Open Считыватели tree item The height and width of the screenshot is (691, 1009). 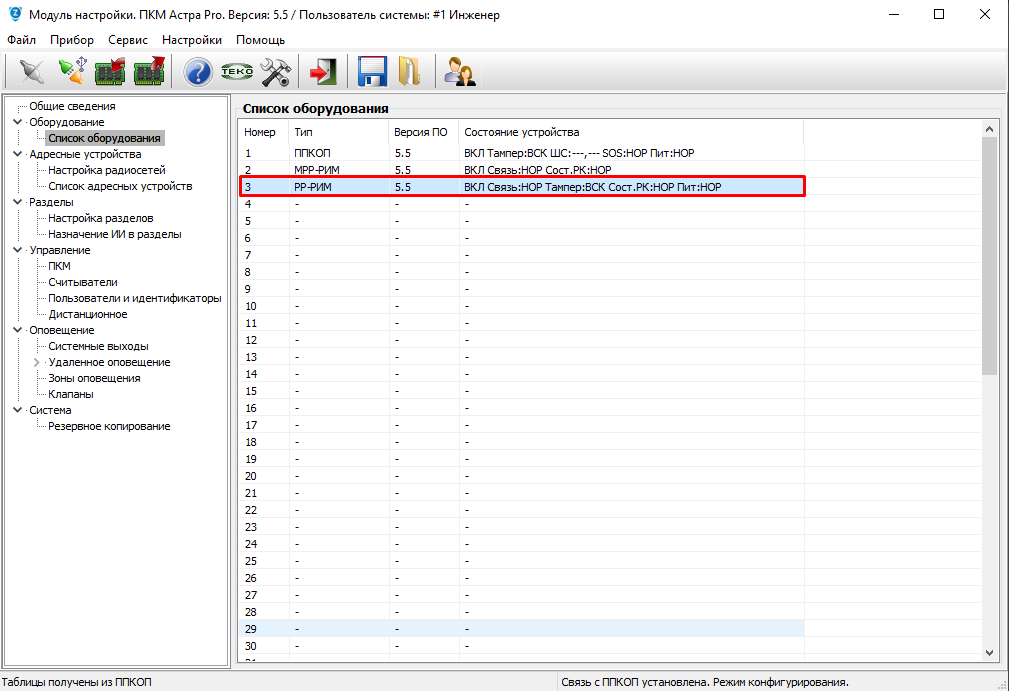pyautogui.click(x=83, y=282)
